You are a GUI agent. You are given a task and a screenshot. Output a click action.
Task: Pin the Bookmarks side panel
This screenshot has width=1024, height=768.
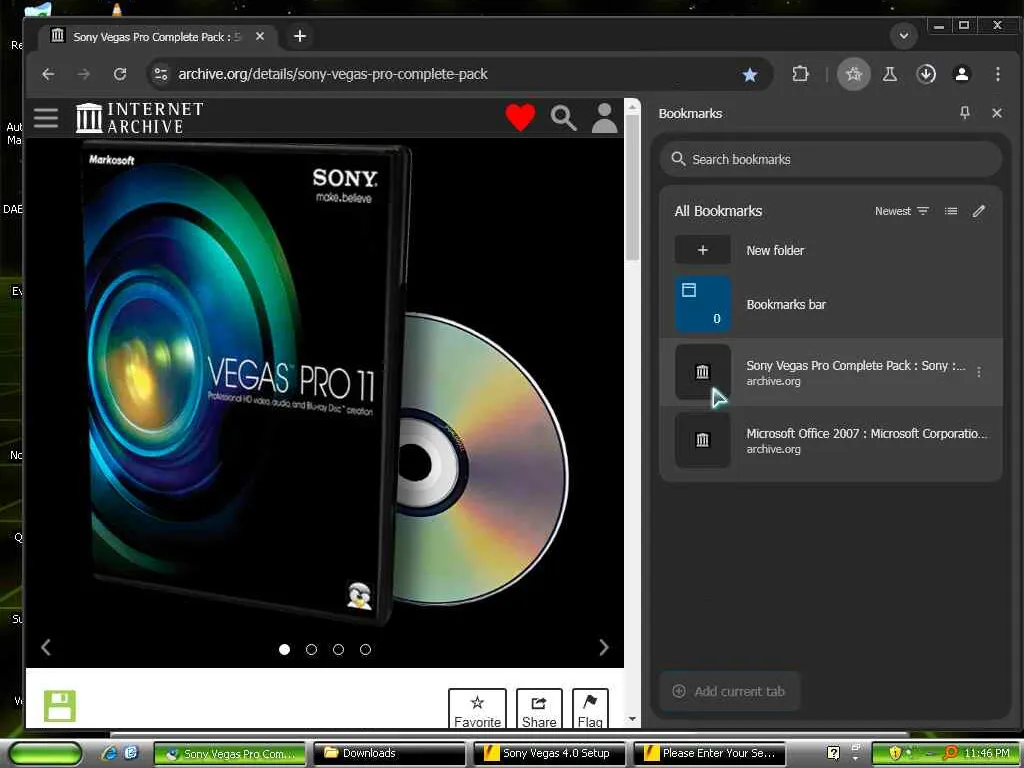pyautogui.click(x=965, y=113)
